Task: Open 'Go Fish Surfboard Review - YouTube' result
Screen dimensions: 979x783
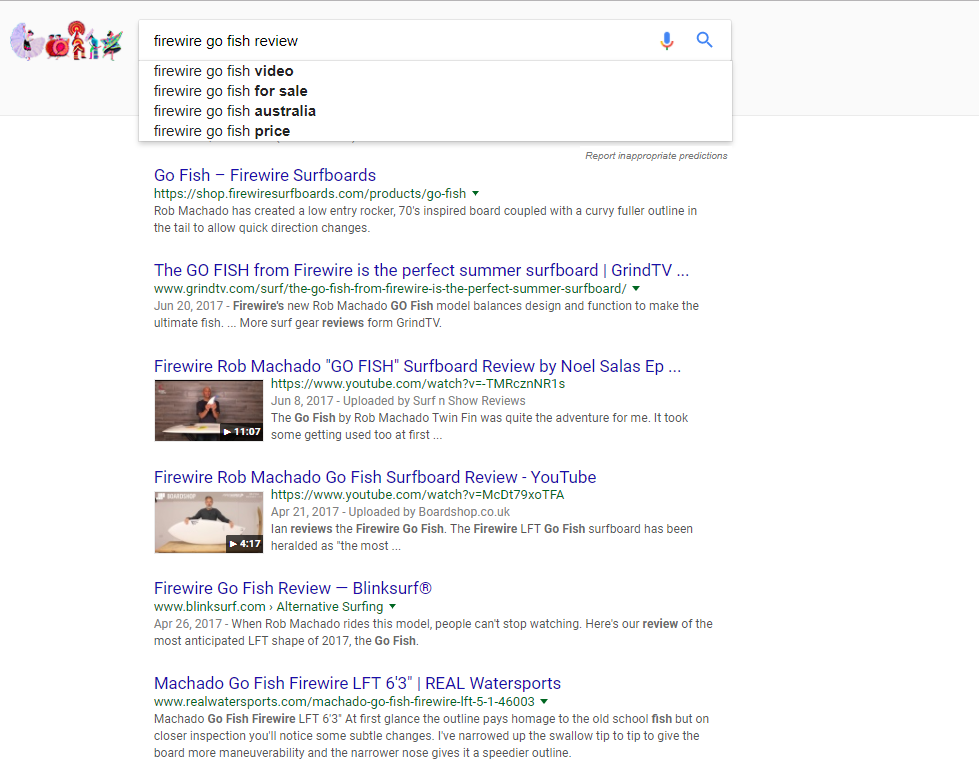Action: tap(375, 477)
